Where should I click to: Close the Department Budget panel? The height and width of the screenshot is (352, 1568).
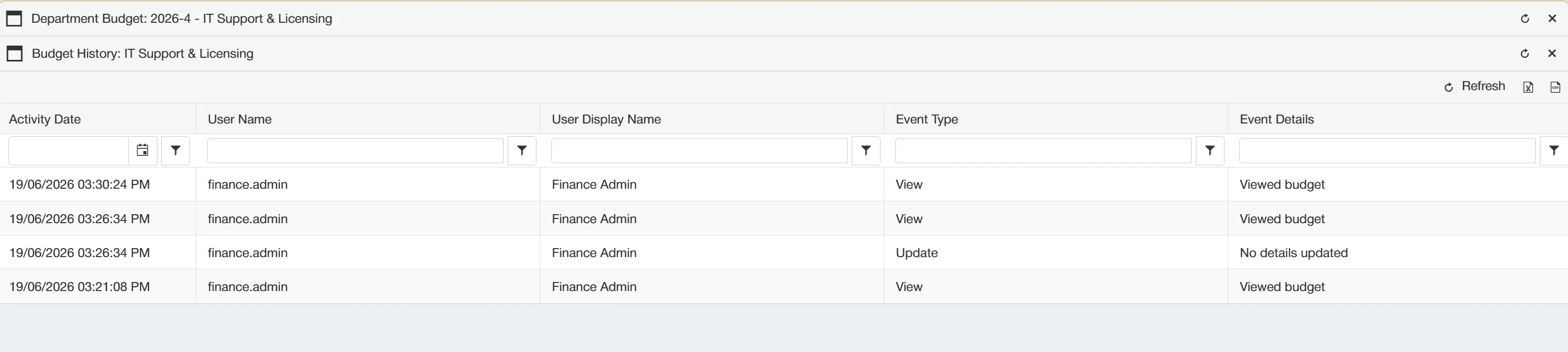(1552, 19)
